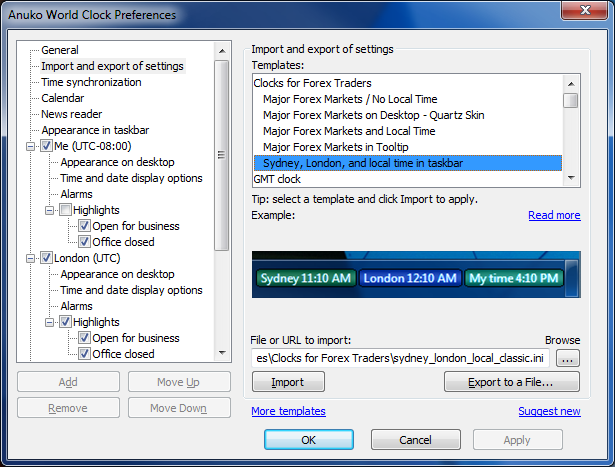The width and height of the screenshot is (615, 467).
Task: Uncheck Open for business under Me
Action: coord(84,226)
